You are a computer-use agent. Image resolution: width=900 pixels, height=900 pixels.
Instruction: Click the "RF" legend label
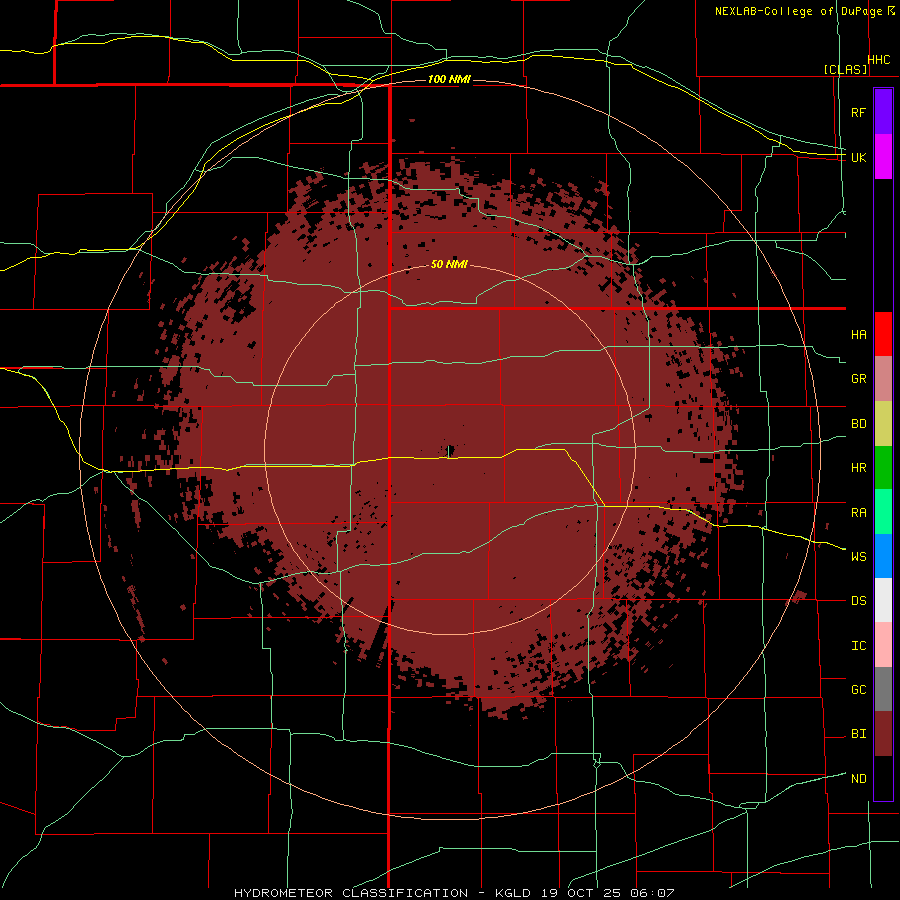858,112
